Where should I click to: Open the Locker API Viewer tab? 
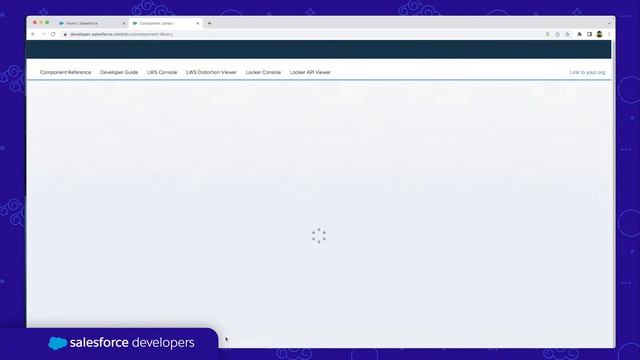pyautogui.click(x=310, y=72)
